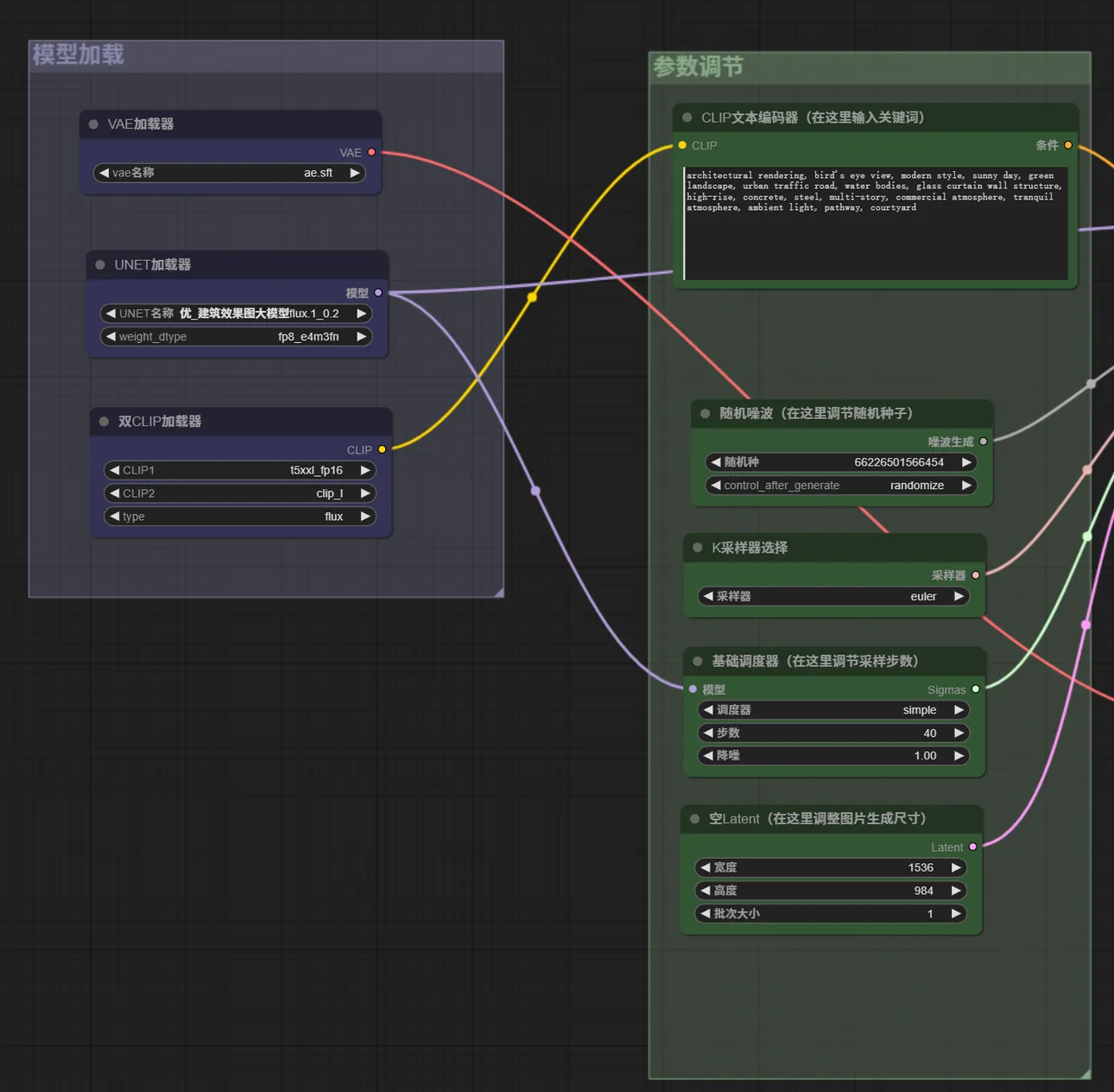Screen dimensions: 1114x1092
Task: Click the 采样器 output socket on K采样器选择
Action: coord(976,575)
